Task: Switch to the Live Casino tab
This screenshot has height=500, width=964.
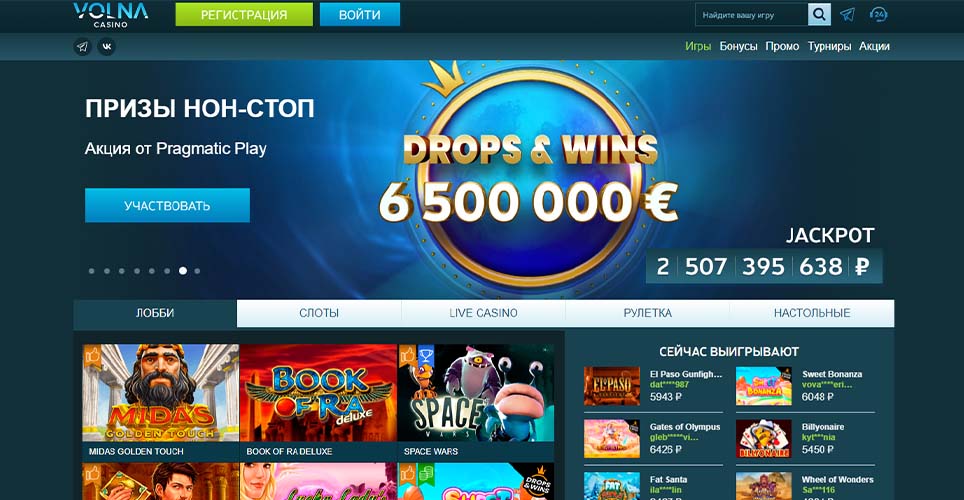Action: (483, 313)
